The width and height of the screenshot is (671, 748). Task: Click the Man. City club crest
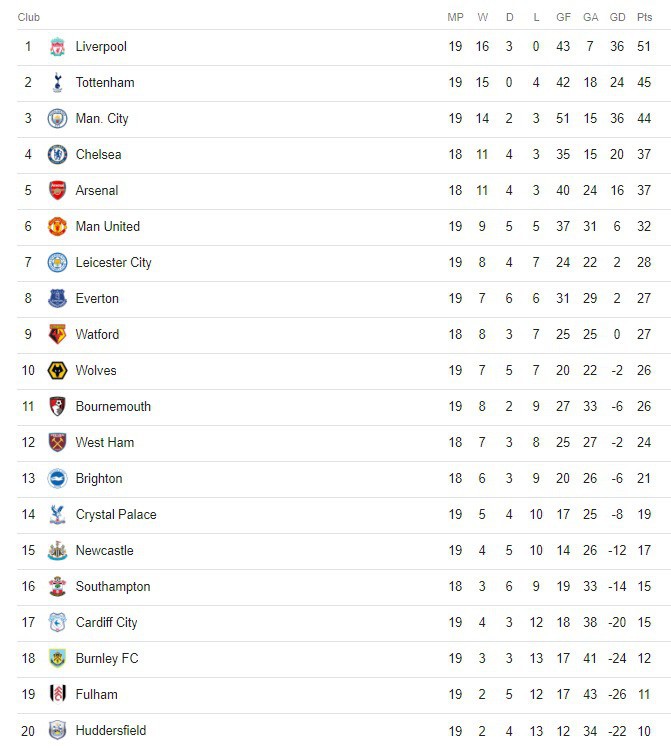(57, 119)
